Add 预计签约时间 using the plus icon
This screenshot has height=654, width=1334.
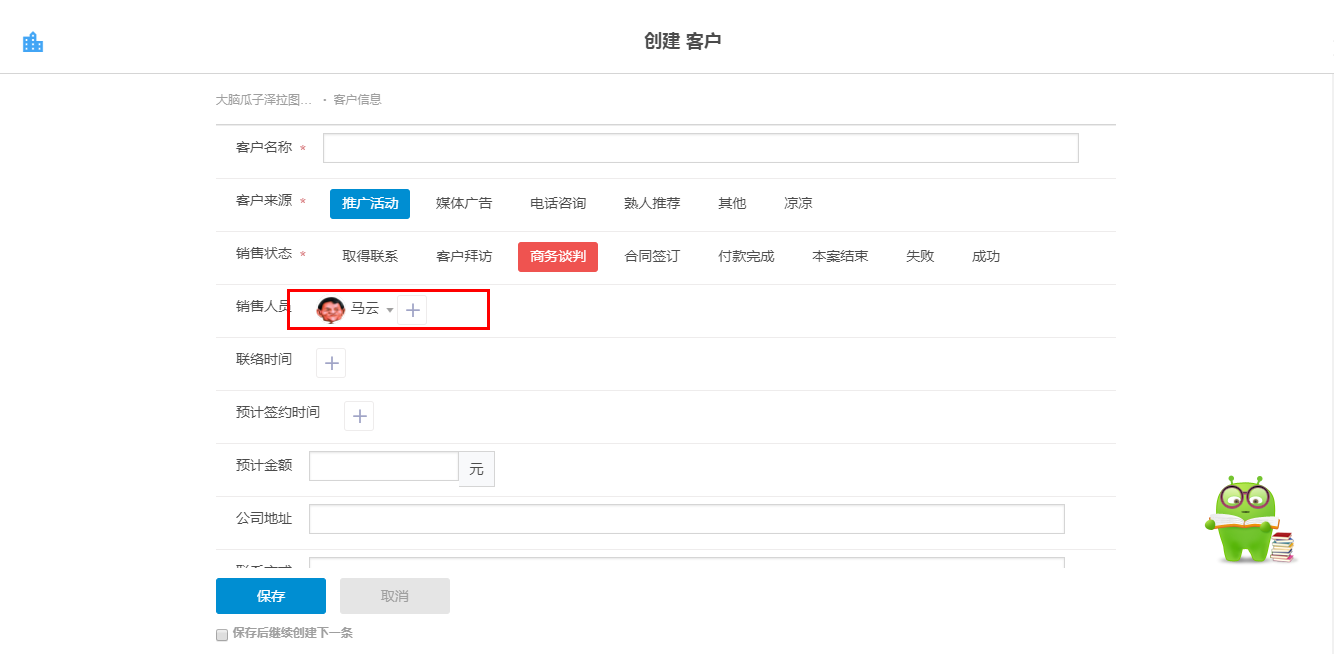[x=359, y=416]
